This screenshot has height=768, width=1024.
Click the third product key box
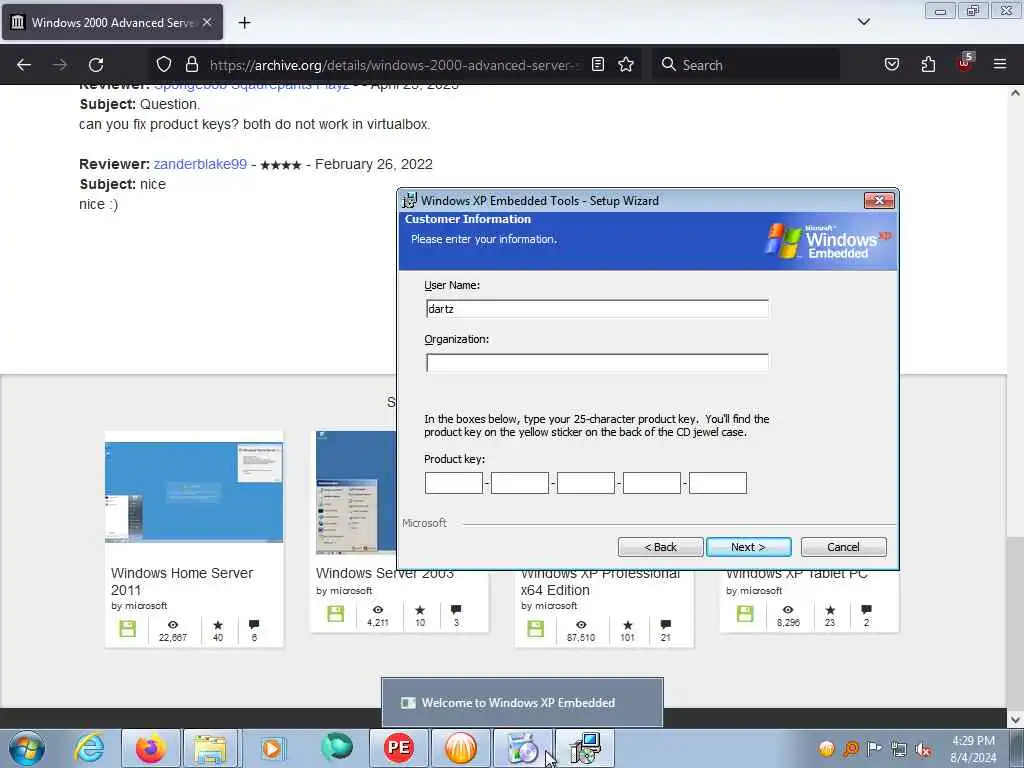[x=586, y=483]
